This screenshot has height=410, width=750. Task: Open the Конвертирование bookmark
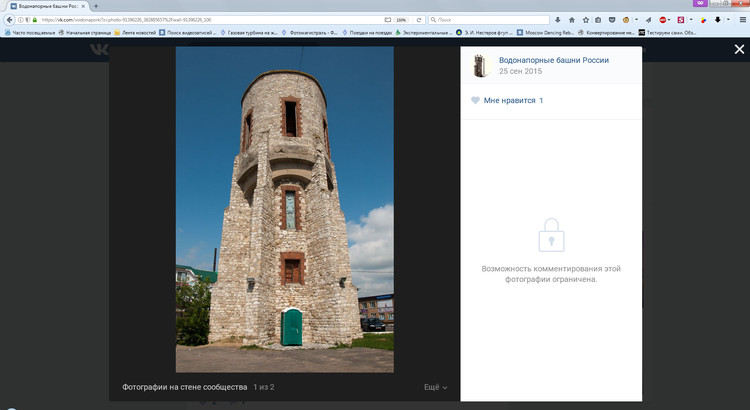tap(607, 33)
